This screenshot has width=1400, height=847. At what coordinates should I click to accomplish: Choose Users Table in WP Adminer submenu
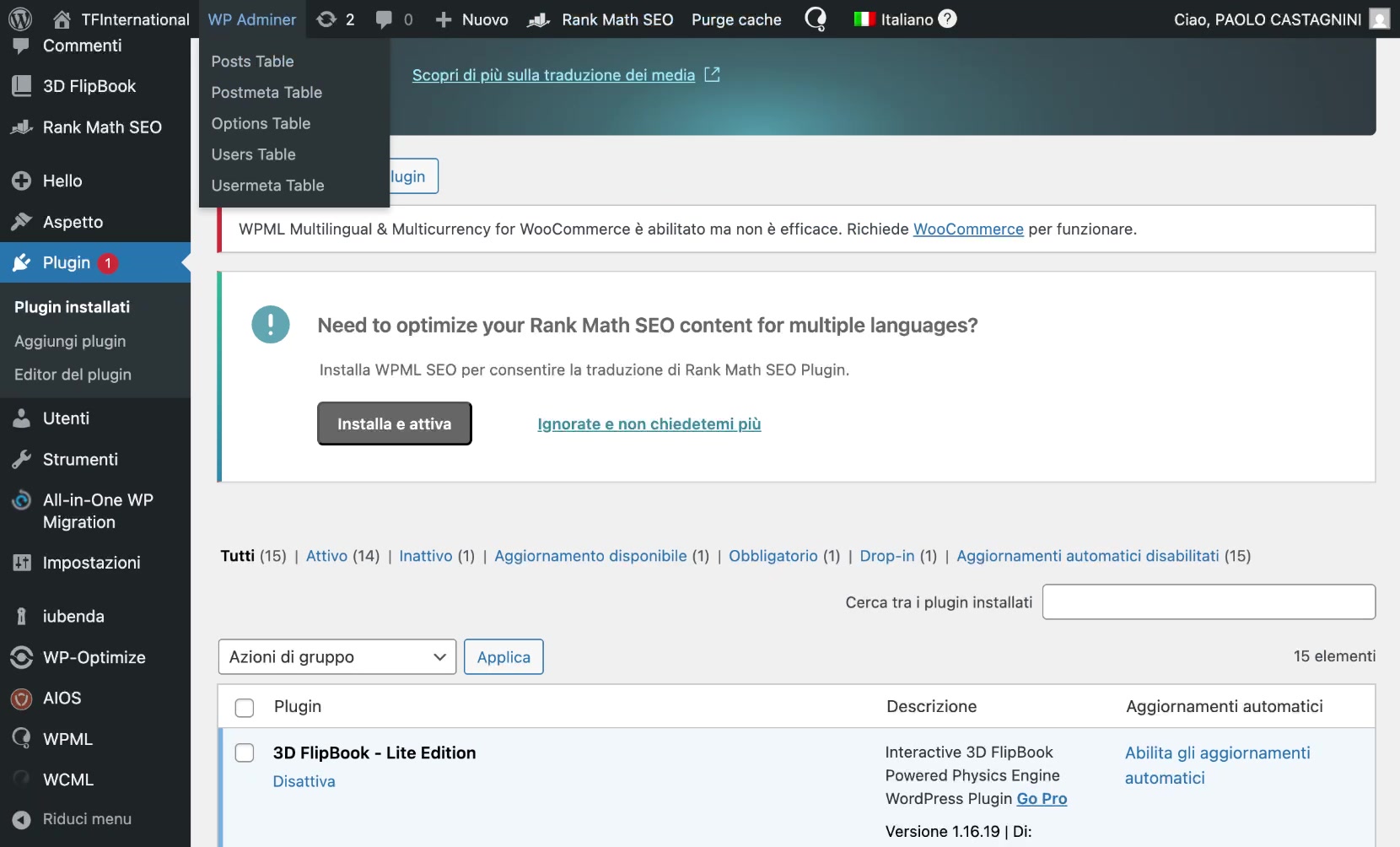coord(253,154)
